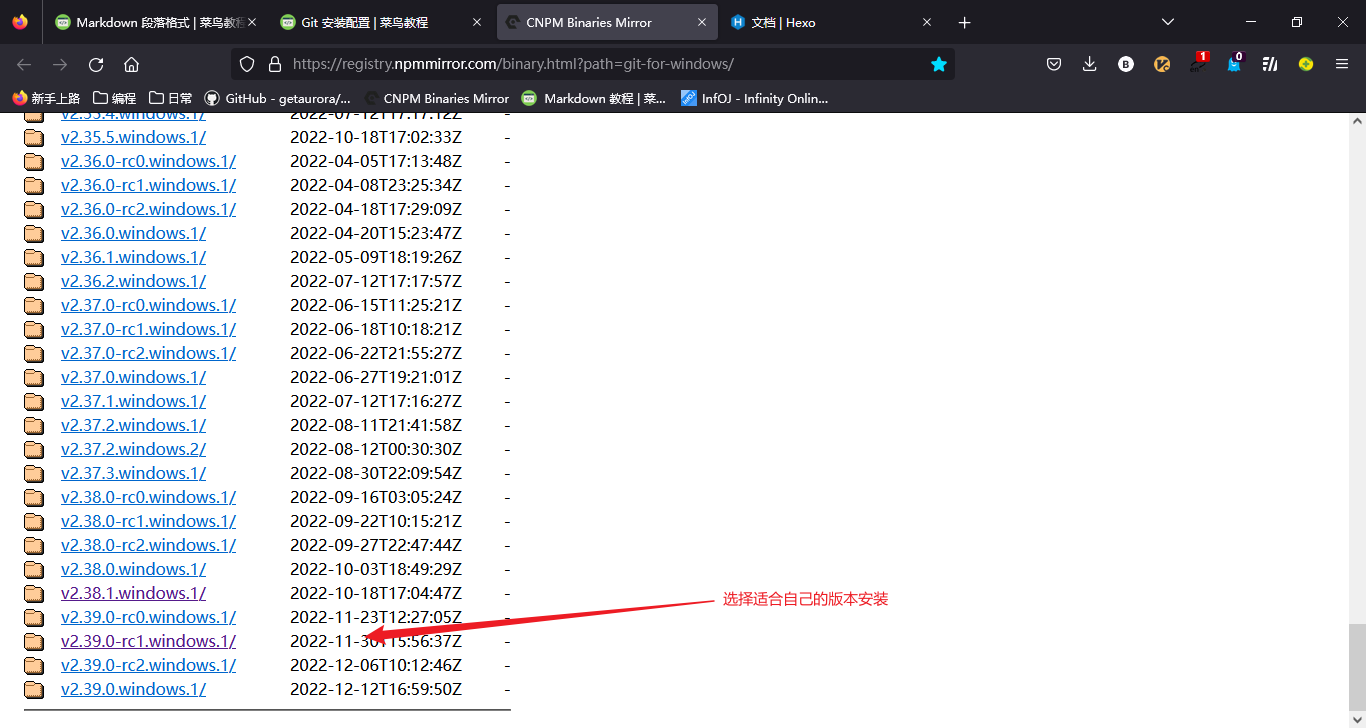Open v2.37.0.windows.1/ folder link
This screenshot has height=728, width=1366.
point(133,377)
